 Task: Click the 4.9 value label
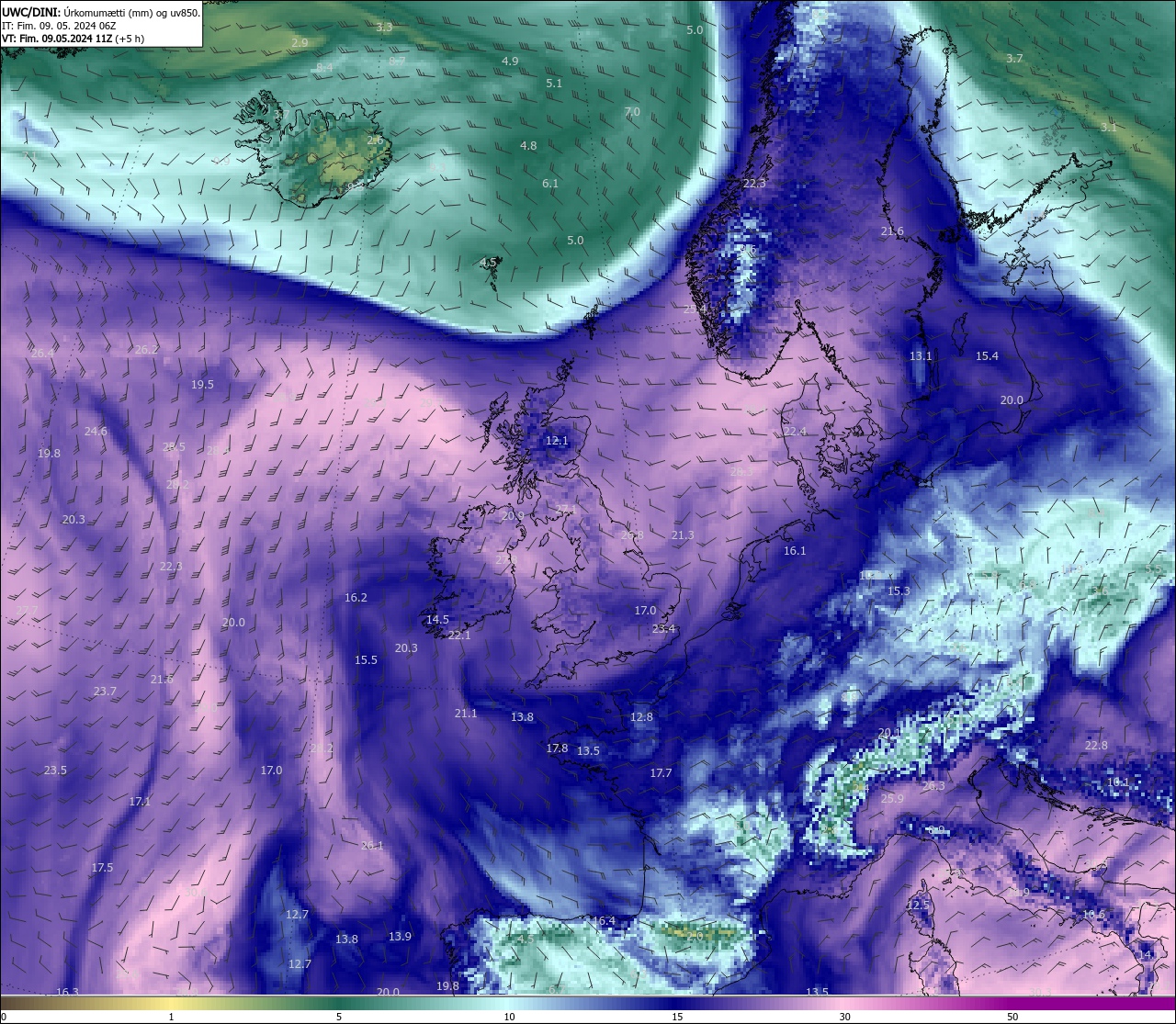(x=510, y=61)
